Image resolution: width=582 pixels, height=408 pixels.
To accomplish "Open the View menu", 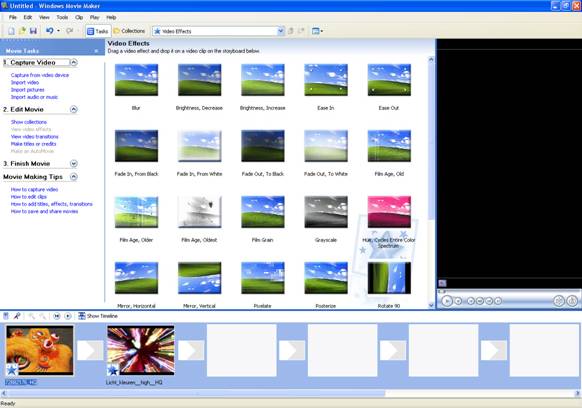I will (44, 17).
